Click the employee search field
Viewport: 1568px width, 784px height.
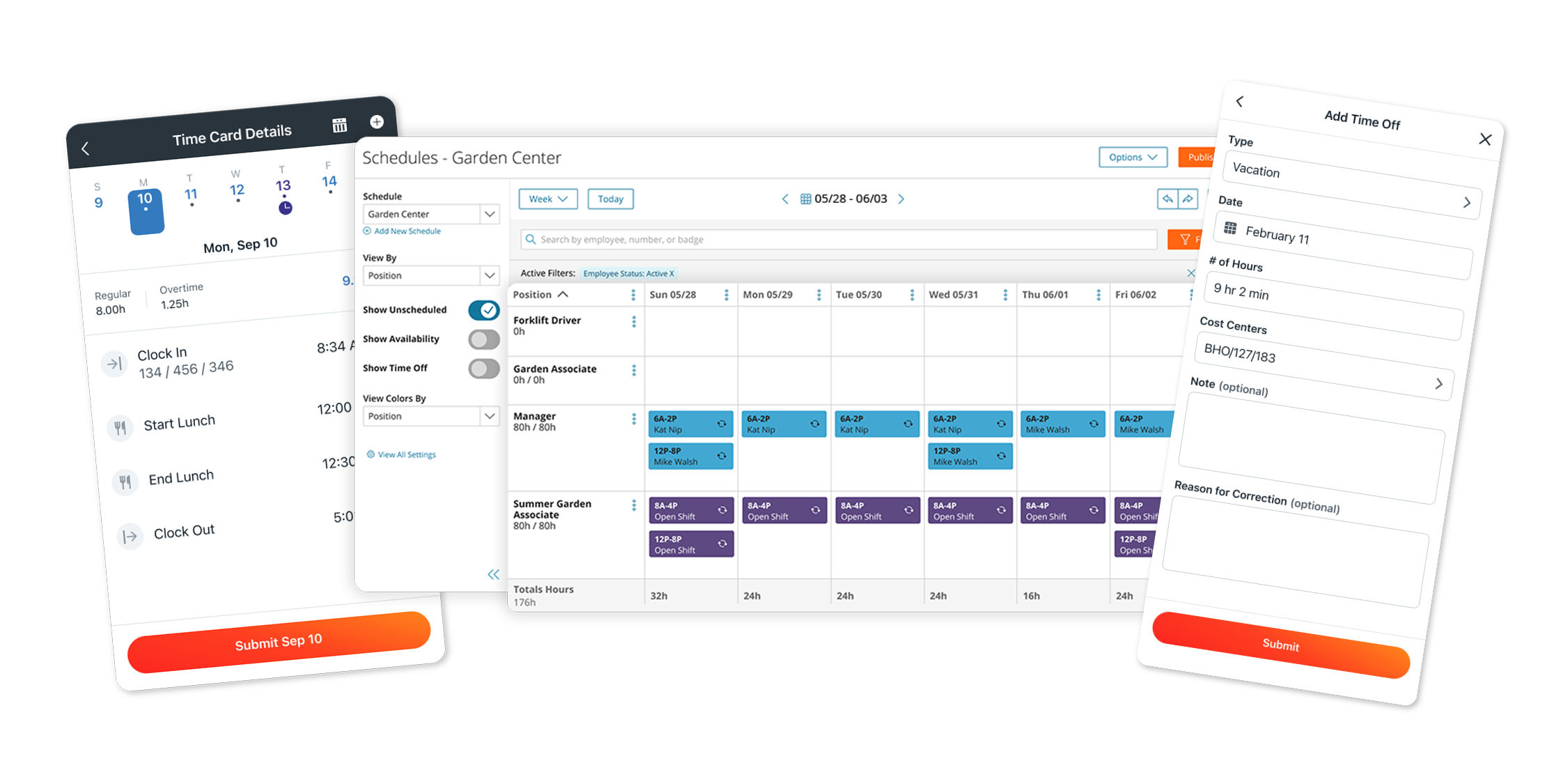(x=839, y=239)
